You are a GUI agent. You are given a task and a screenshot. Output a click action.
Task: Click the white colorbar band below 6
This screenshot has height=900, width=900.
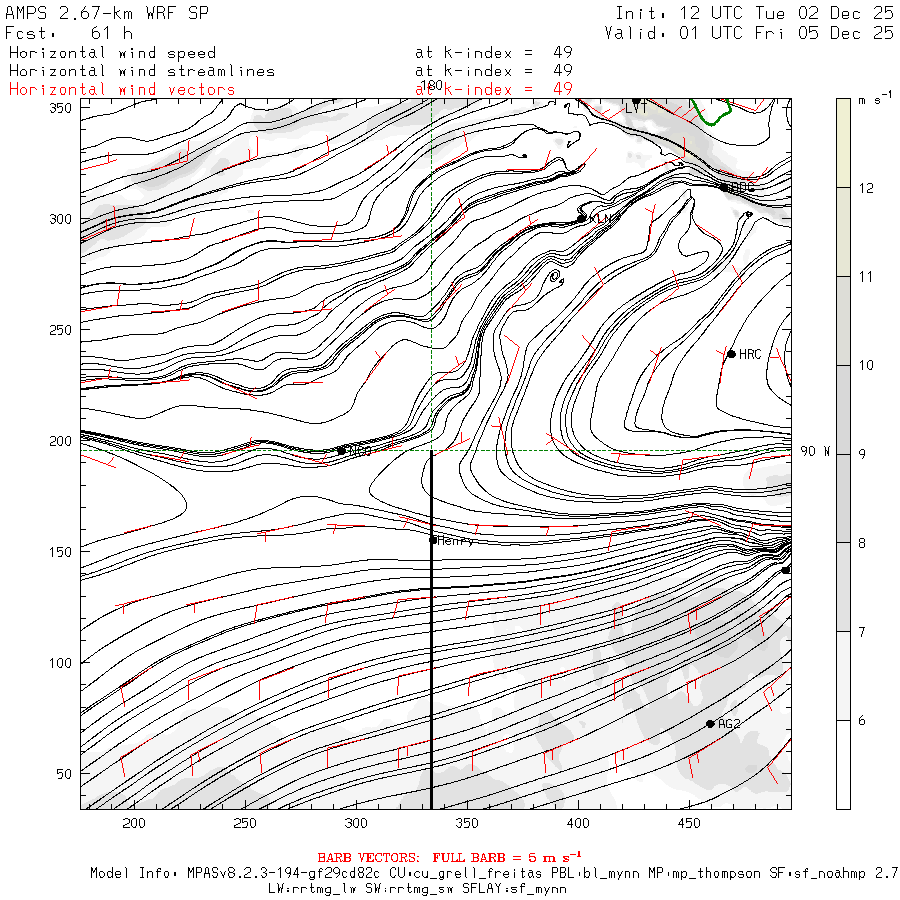843,765
